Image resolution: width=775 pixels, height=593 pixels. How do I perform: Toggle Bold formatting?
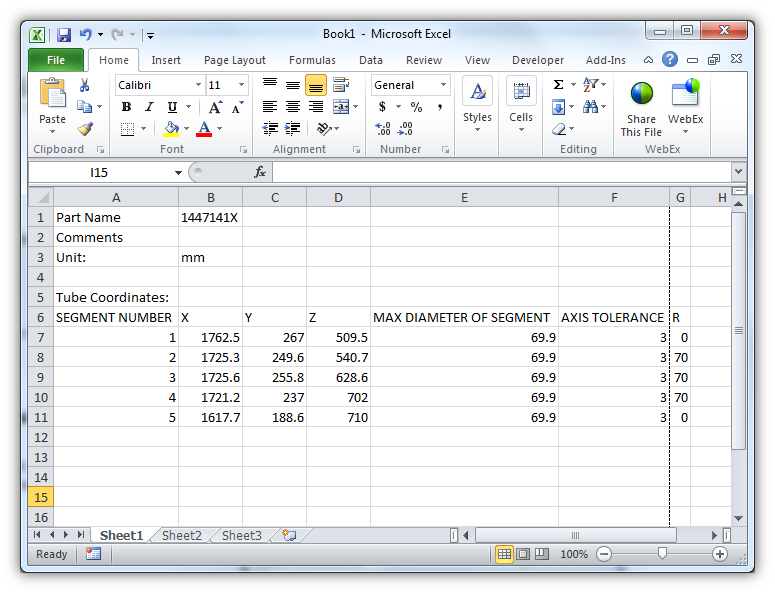click(x=126, y=107)
